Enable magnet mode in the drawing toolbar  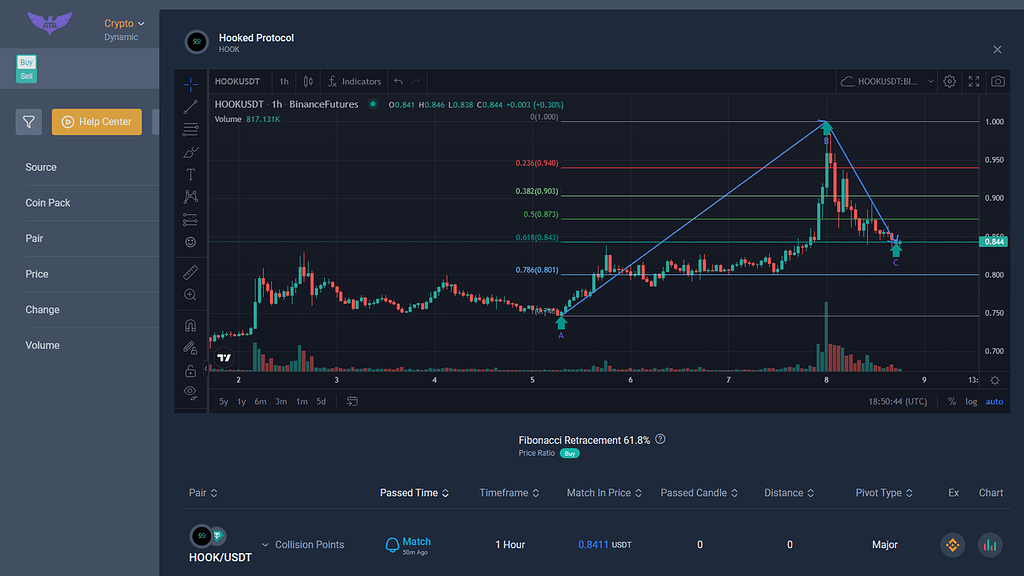click(x=192, y=324)
